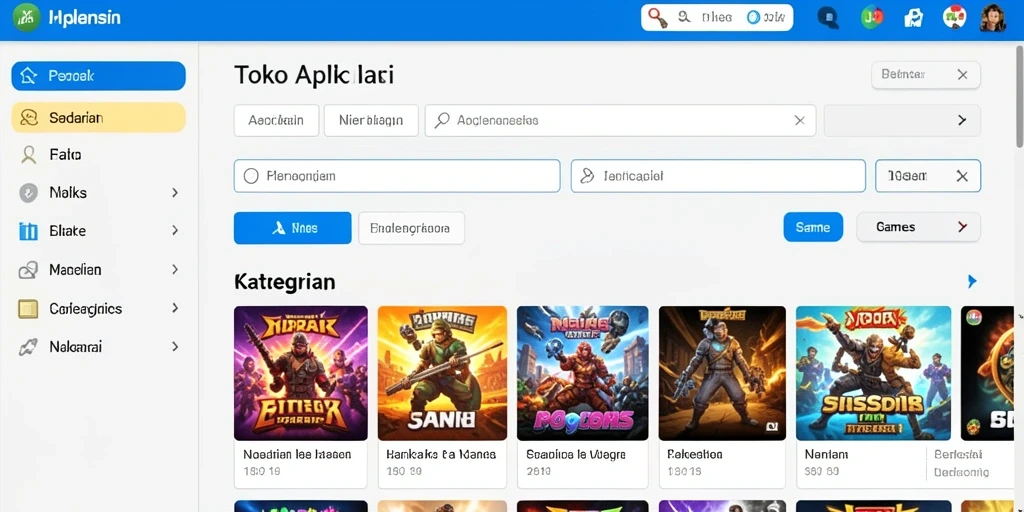Screen dimensions: 1024x512
Task: Click the person icon beside Fako
Action: tap(28, 155)
